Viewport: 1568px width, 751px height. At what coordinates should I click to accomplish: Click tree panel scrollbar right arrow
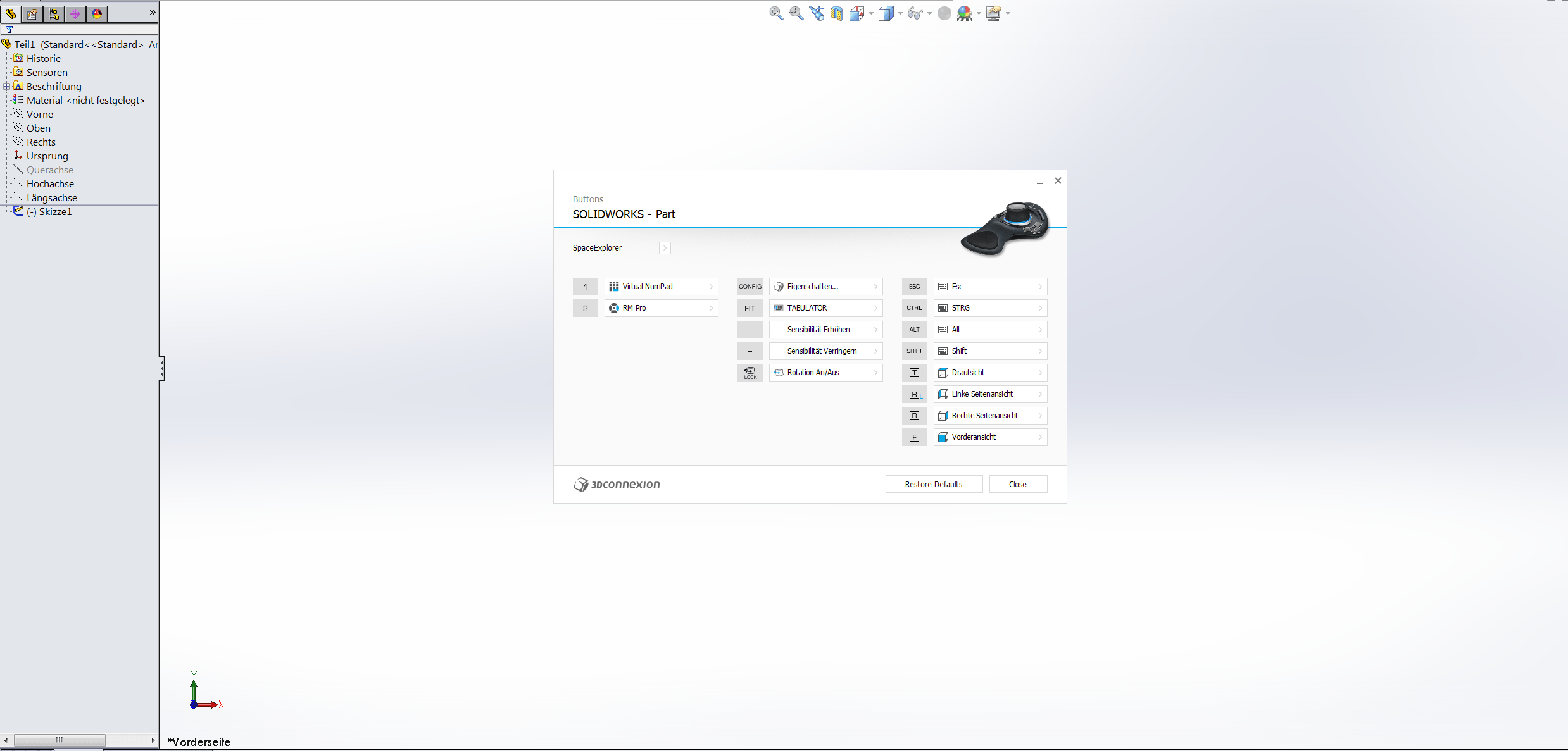[153, 740]
